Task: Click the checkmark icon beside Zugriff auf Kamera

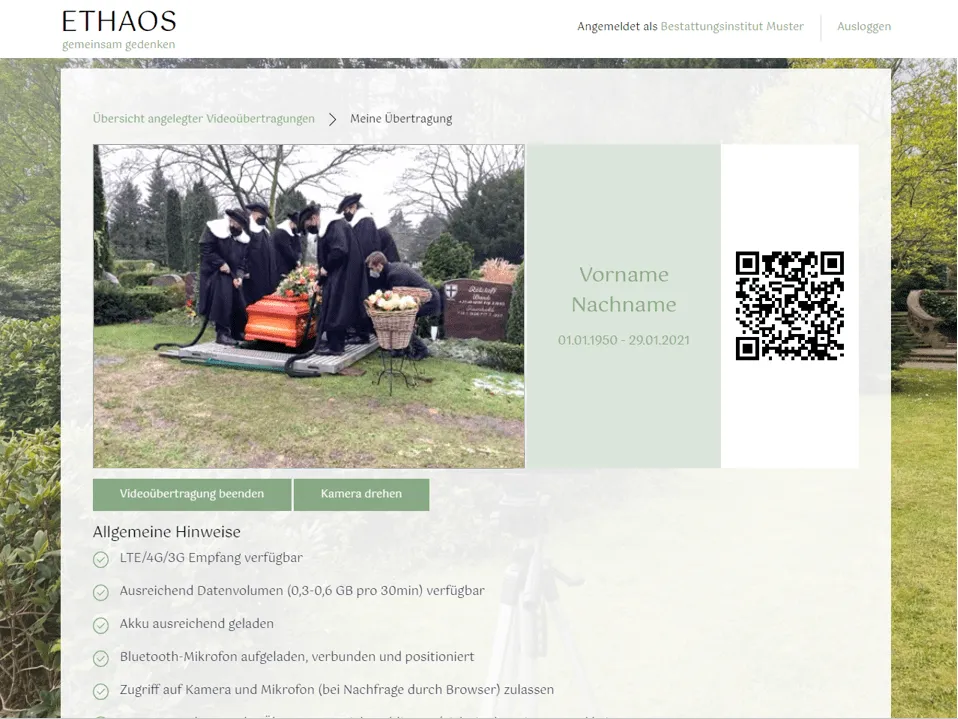Action: pos(101,691)
